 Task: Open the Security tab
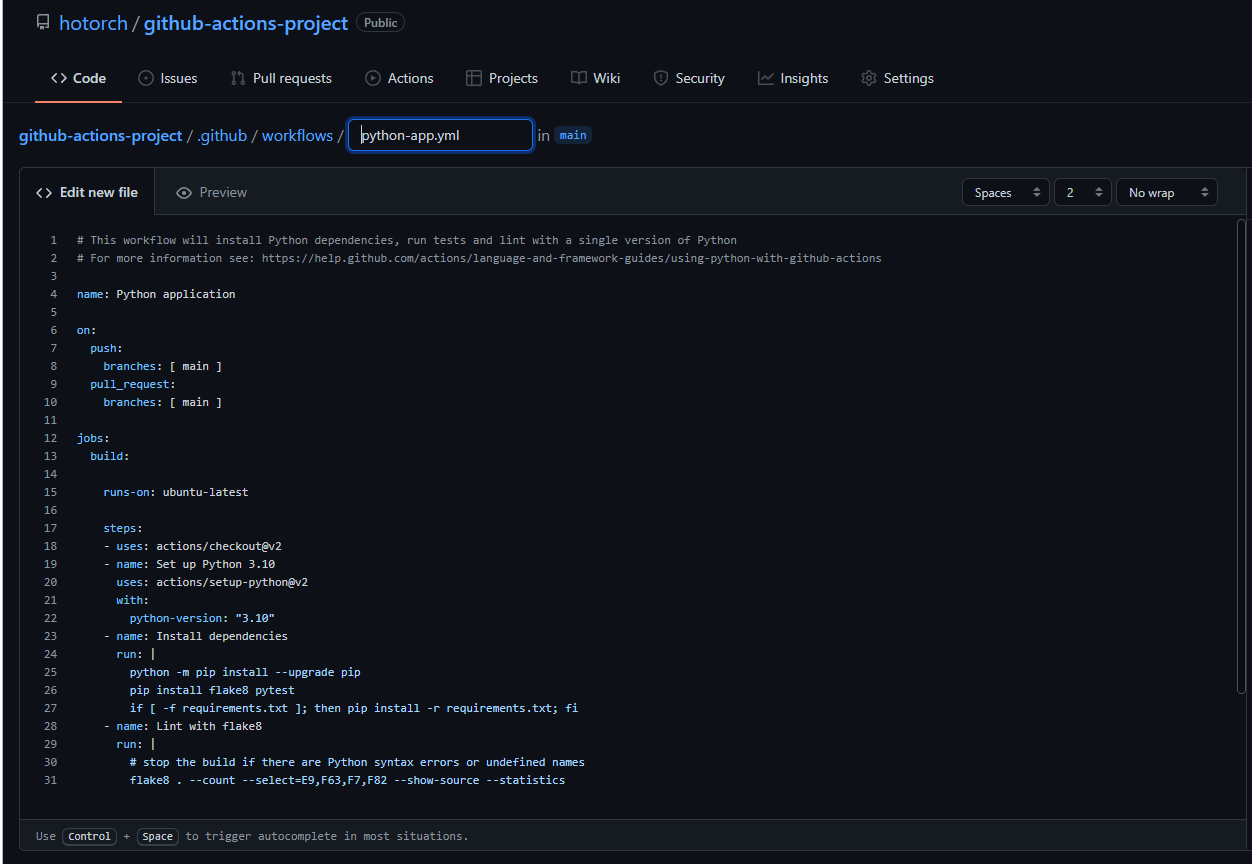click(x=689, y=78)
